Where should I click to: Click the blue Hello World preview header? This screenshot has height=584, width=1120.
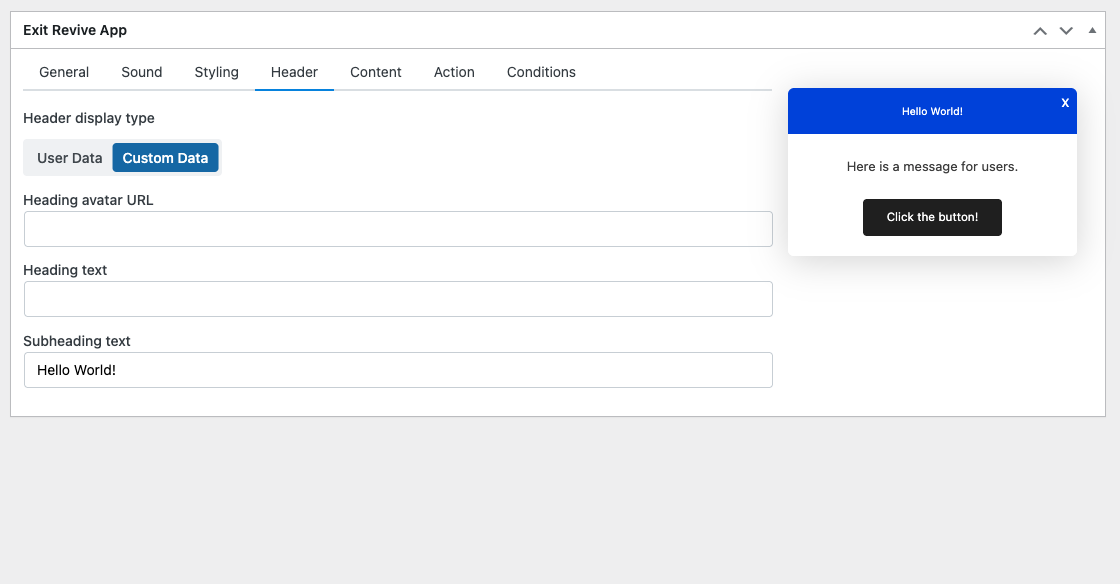coord(931,112)
